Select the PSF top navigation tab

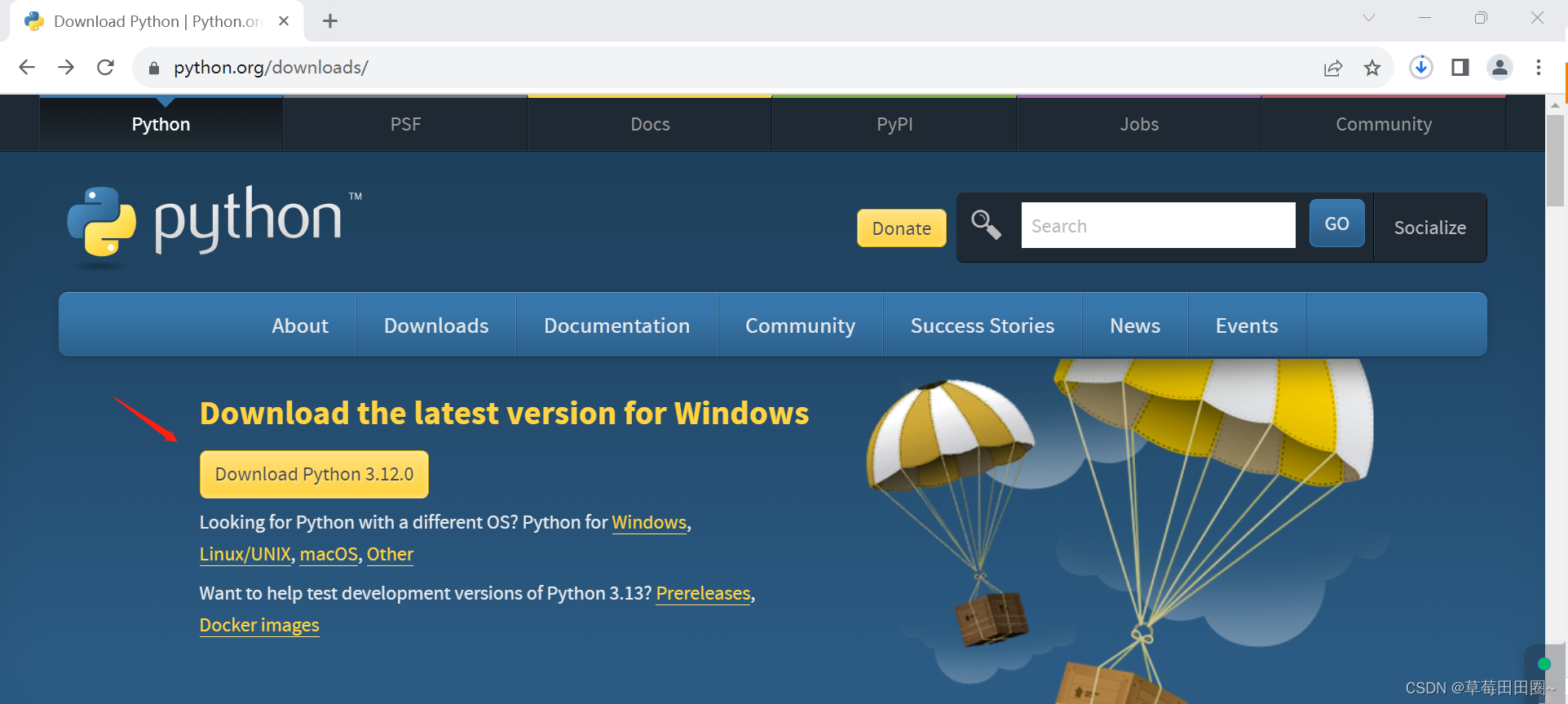click(x=405, y=124)
